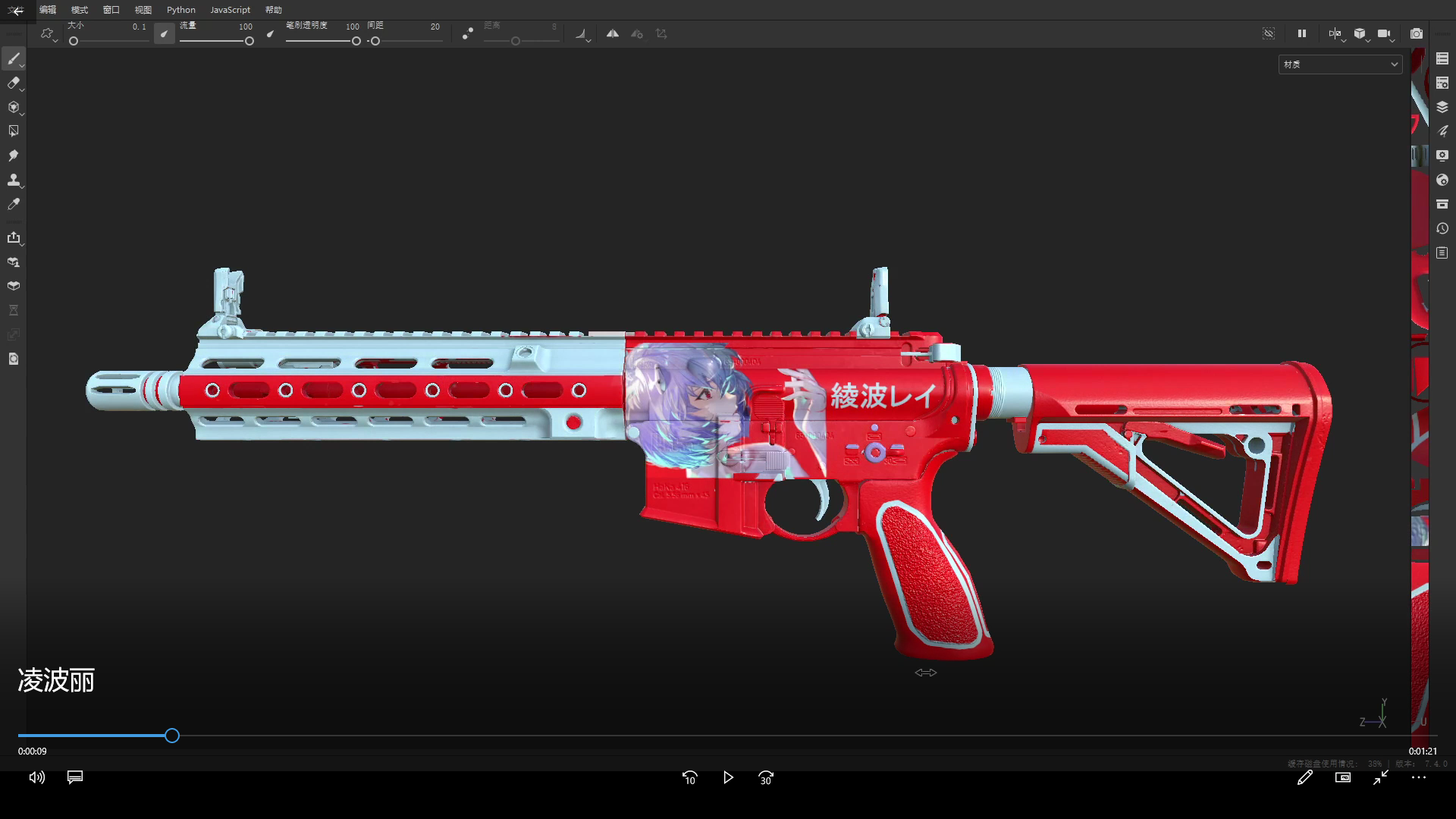Toggle pen pressure for size
Image resolution: width=1456 pixels, height=819 pixels.
[x=164, y=33]
